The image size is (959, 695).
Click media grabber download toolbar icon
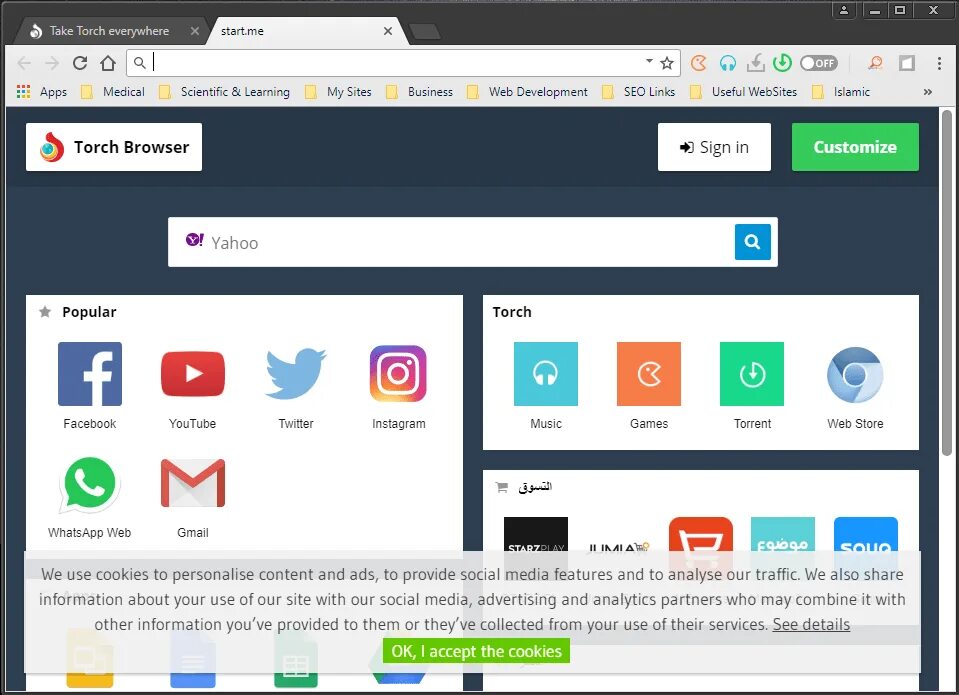click(756, 63)
